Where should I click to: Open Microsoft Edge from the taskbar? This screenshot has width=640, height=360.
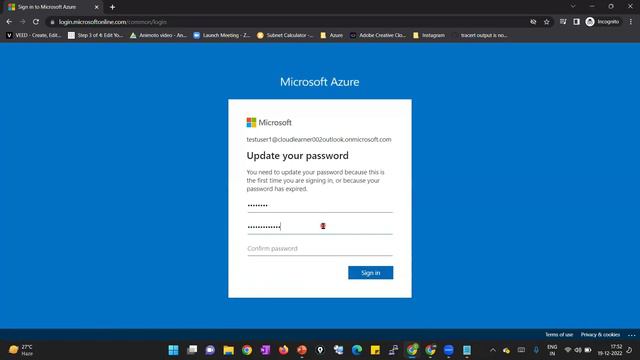tap(357, 350)
